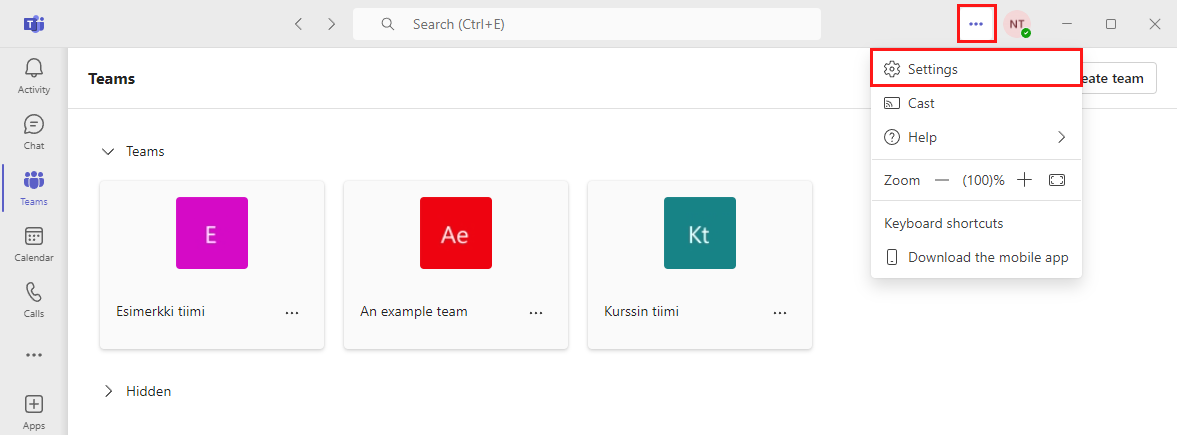The height and width of the screenshot is (435, 1177).
Task: Increase zoom with the plus button
Action: pyautogui.click(x=1025, y=180)
